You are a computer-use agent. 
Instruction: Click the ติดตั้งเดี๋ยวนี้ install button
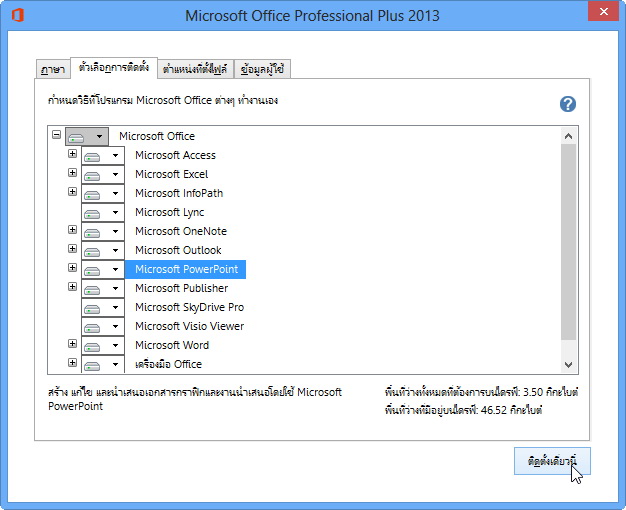tap(552, 461)
